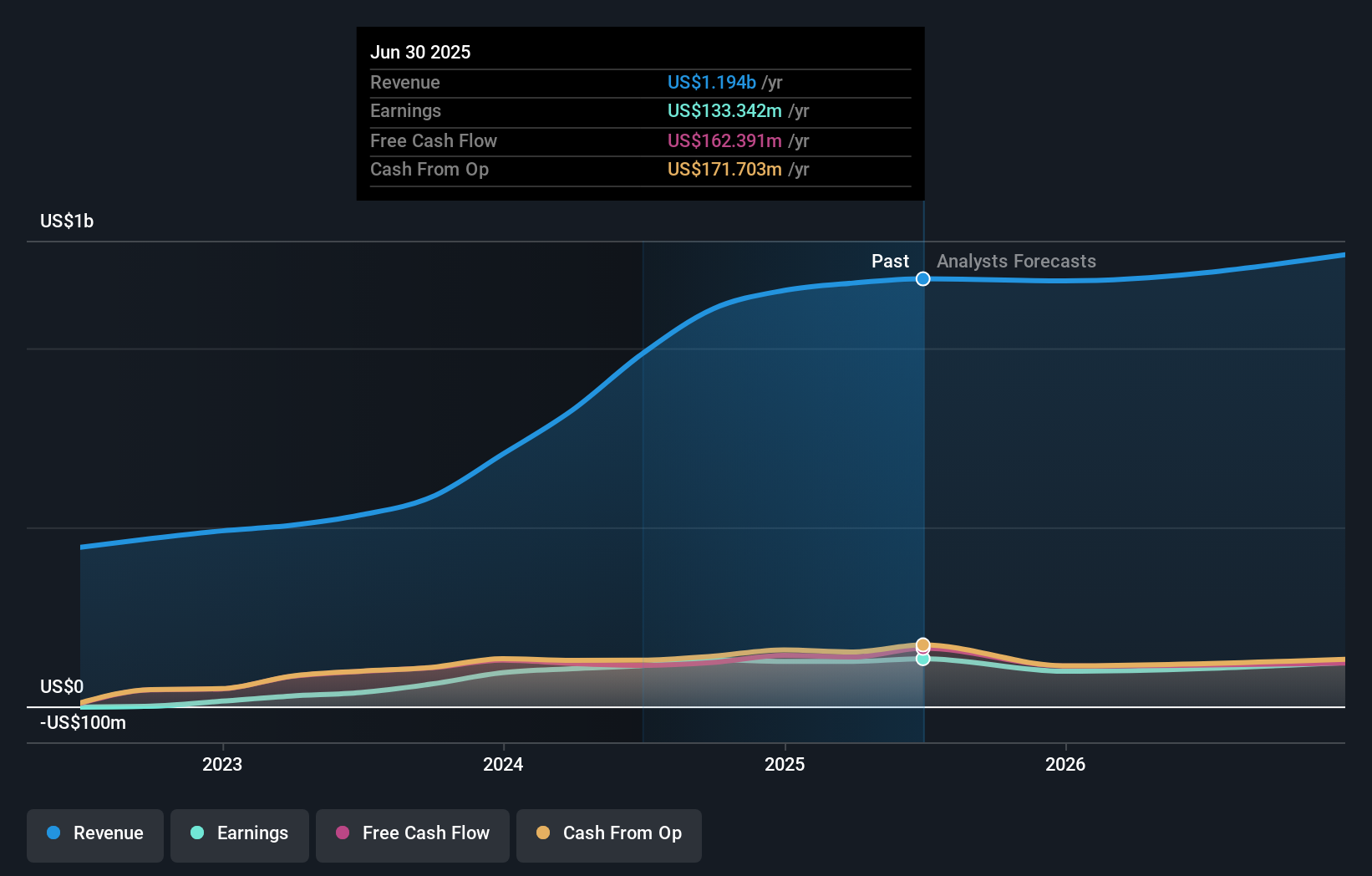Expand the Earnings row in the tooltip
This screenshot has width=1372, height=876.
tap(640, 111)
